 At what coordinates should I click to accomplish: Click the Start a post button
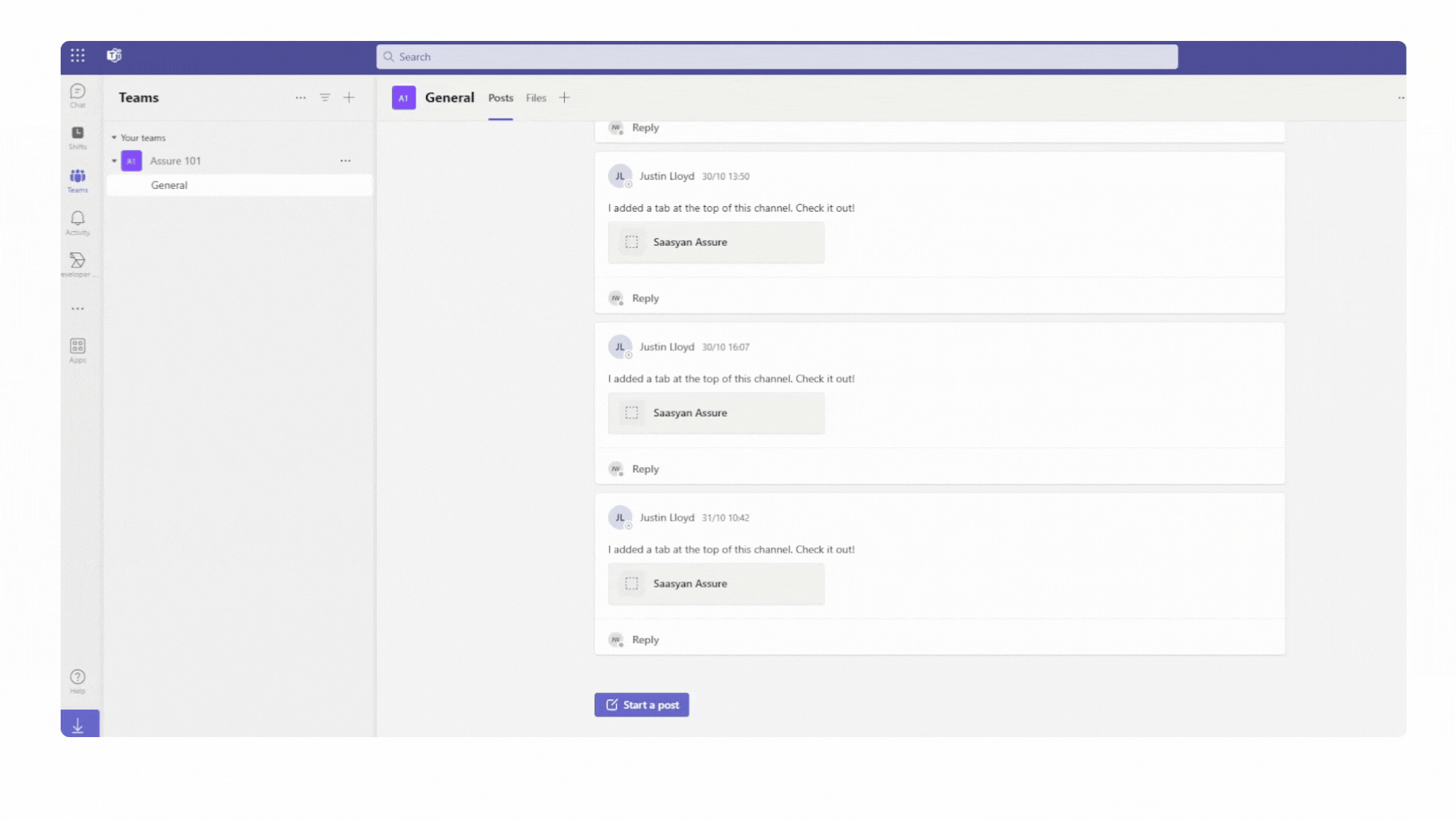(x=642, y=704)
